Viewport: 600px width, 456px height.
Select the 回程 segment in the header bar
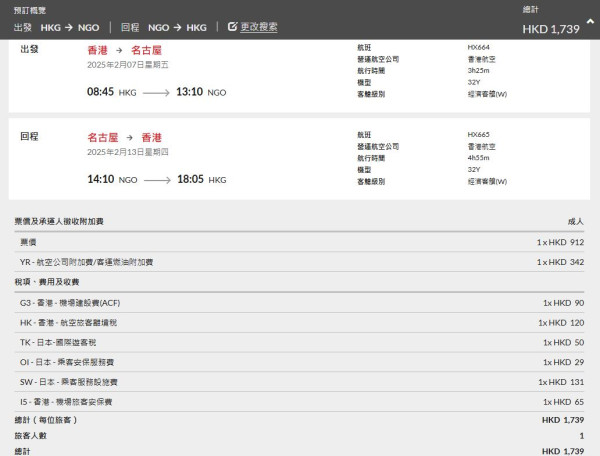129,27
